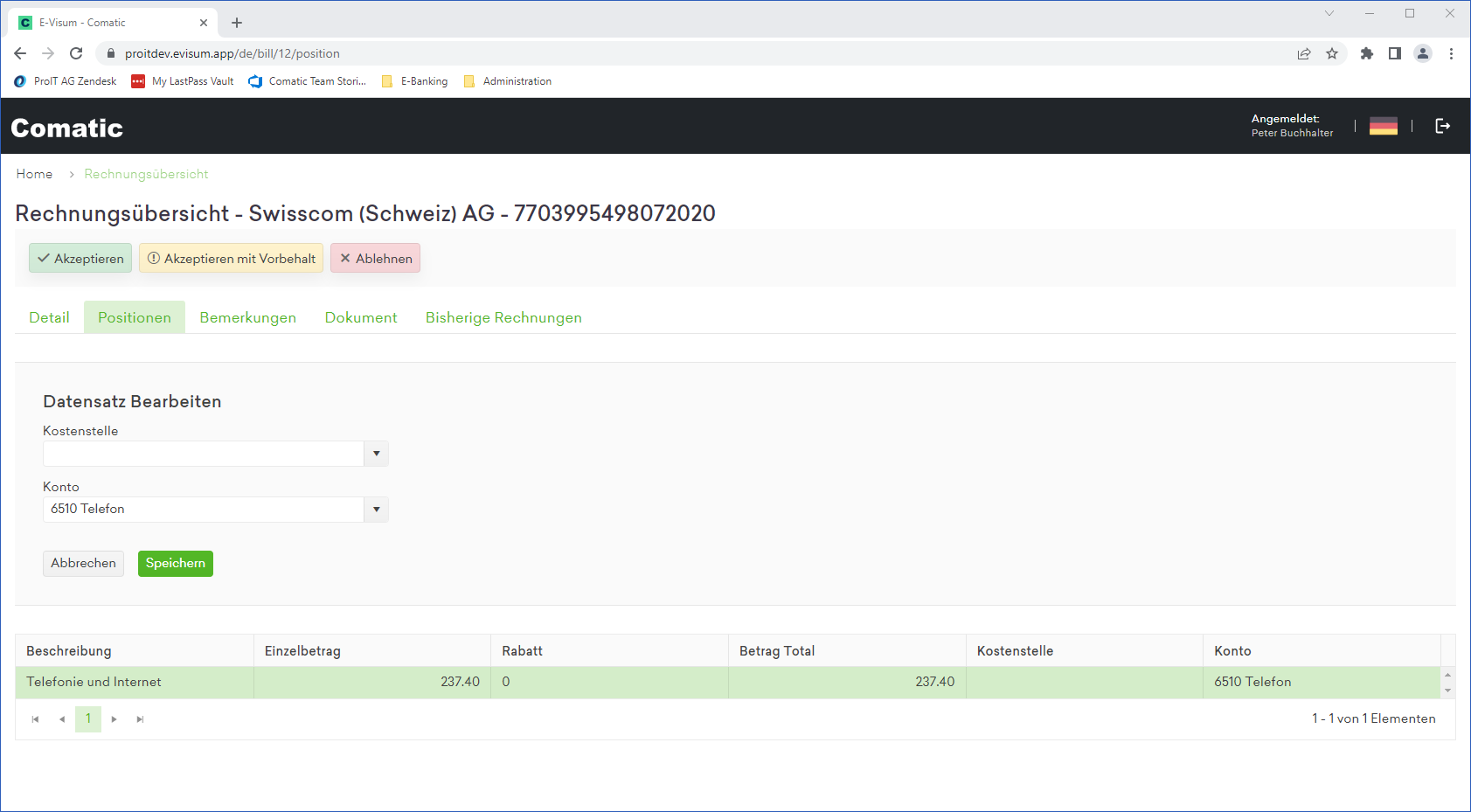Select page 1 in pager
The image size is (1471, 812).
[88, 719]
